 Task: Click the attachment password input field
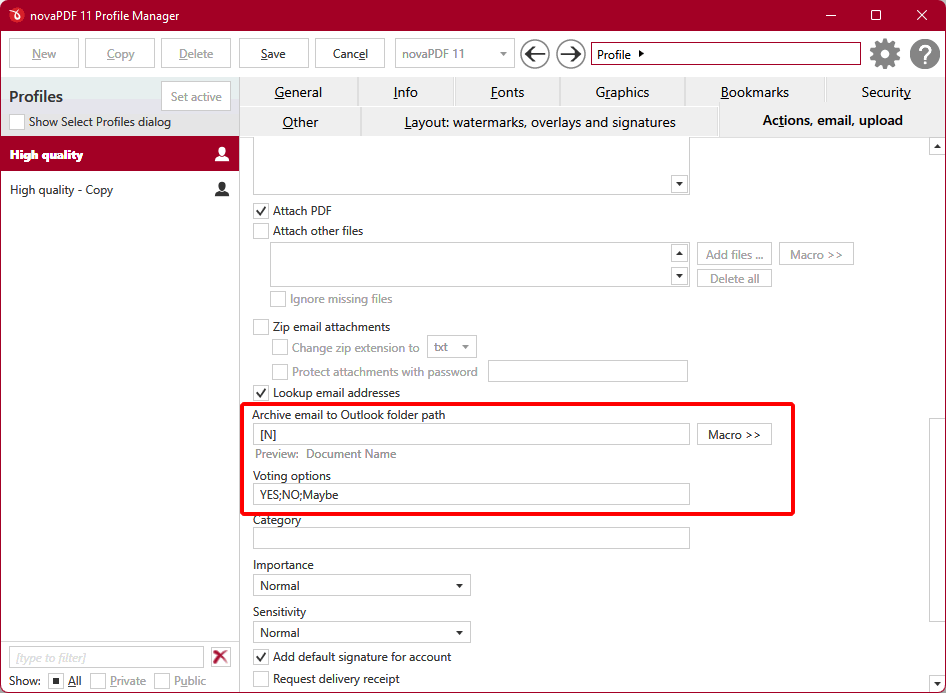click(588, 371)
